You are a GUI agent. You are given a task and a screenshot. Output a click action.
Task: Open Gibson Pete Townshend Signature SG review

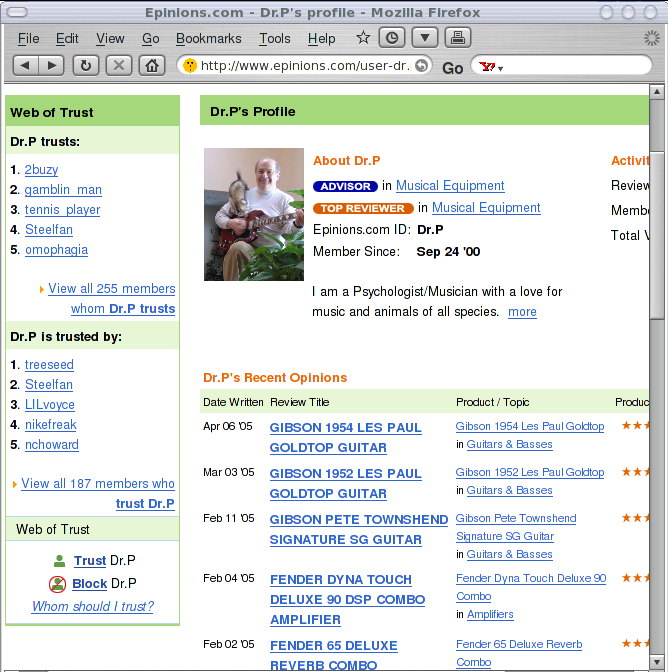pos(359,529)
